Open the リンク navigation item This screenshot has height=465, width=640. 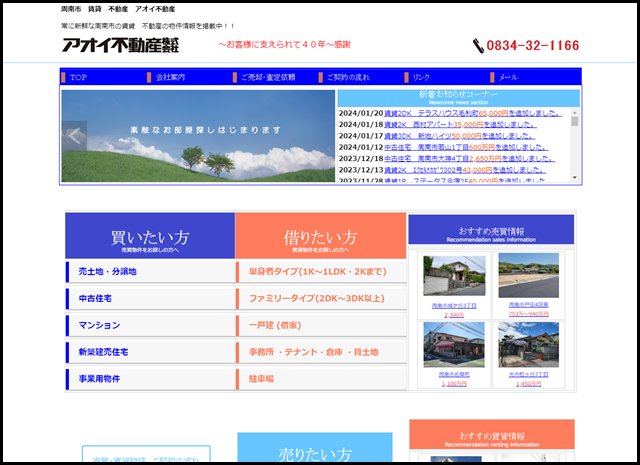[x=421, y=77]
